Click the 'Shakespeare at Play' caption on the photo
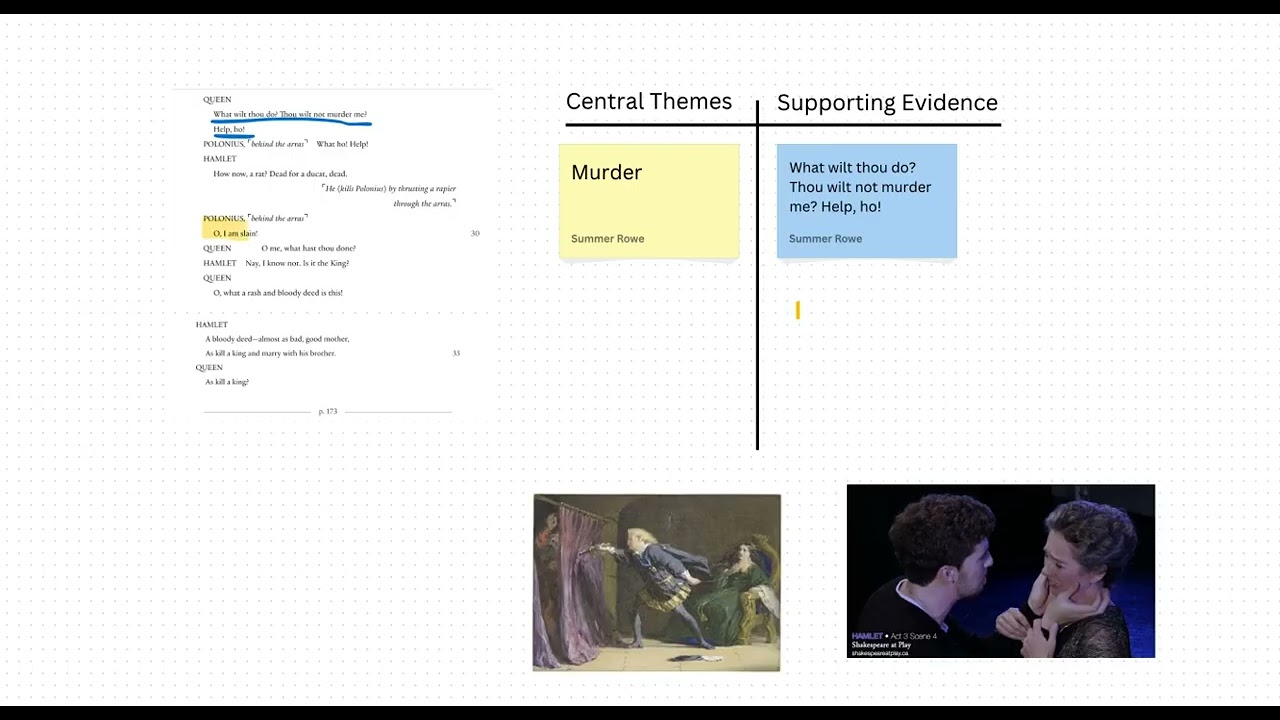This screenshot has width=1280, height=720. pos(881,645)
